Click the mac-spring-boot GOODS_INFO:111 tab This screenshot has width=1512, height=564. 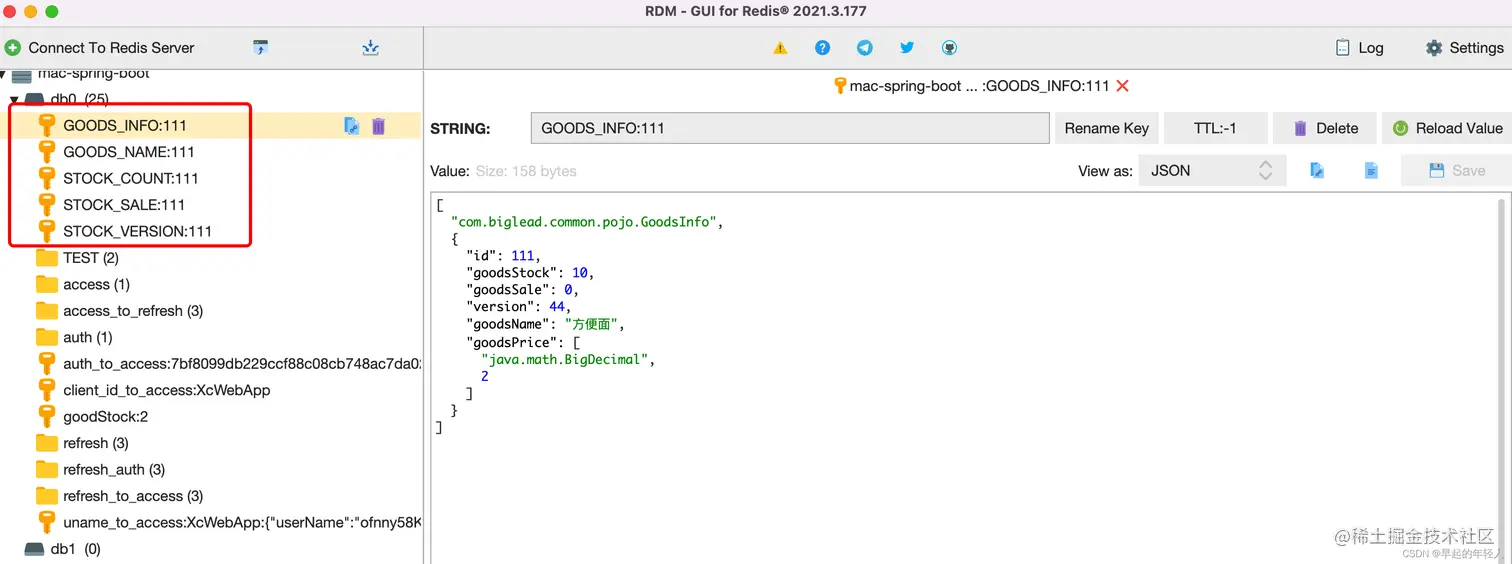tap(980, 86)
